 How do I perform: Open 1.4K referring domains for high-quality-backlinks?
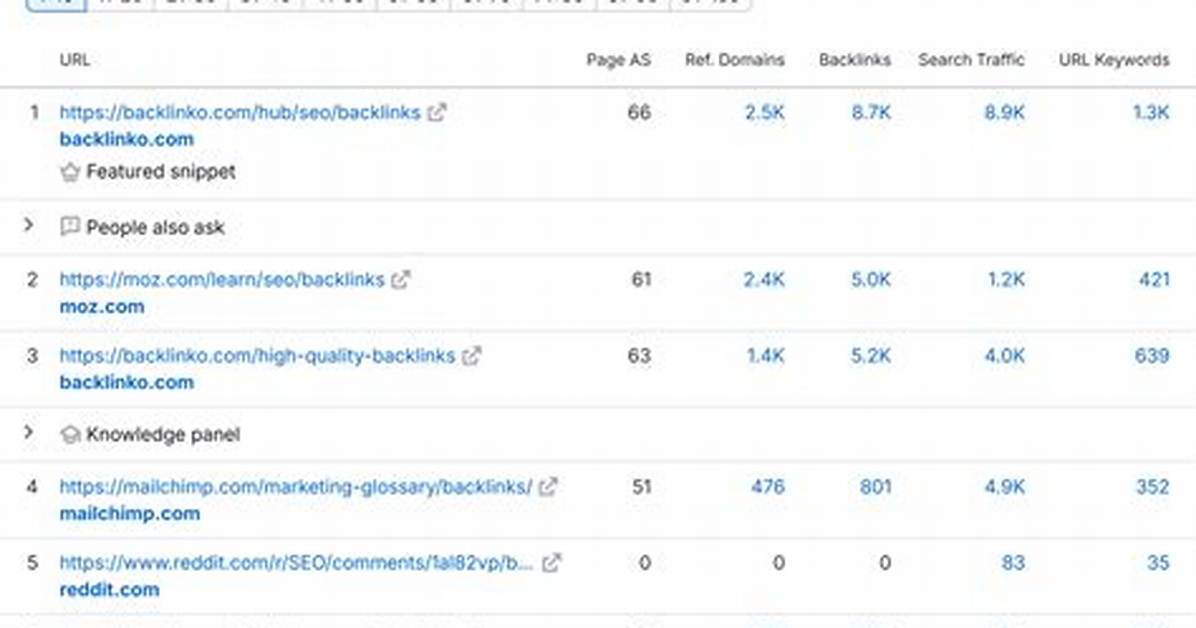click(x=766, y=356)
